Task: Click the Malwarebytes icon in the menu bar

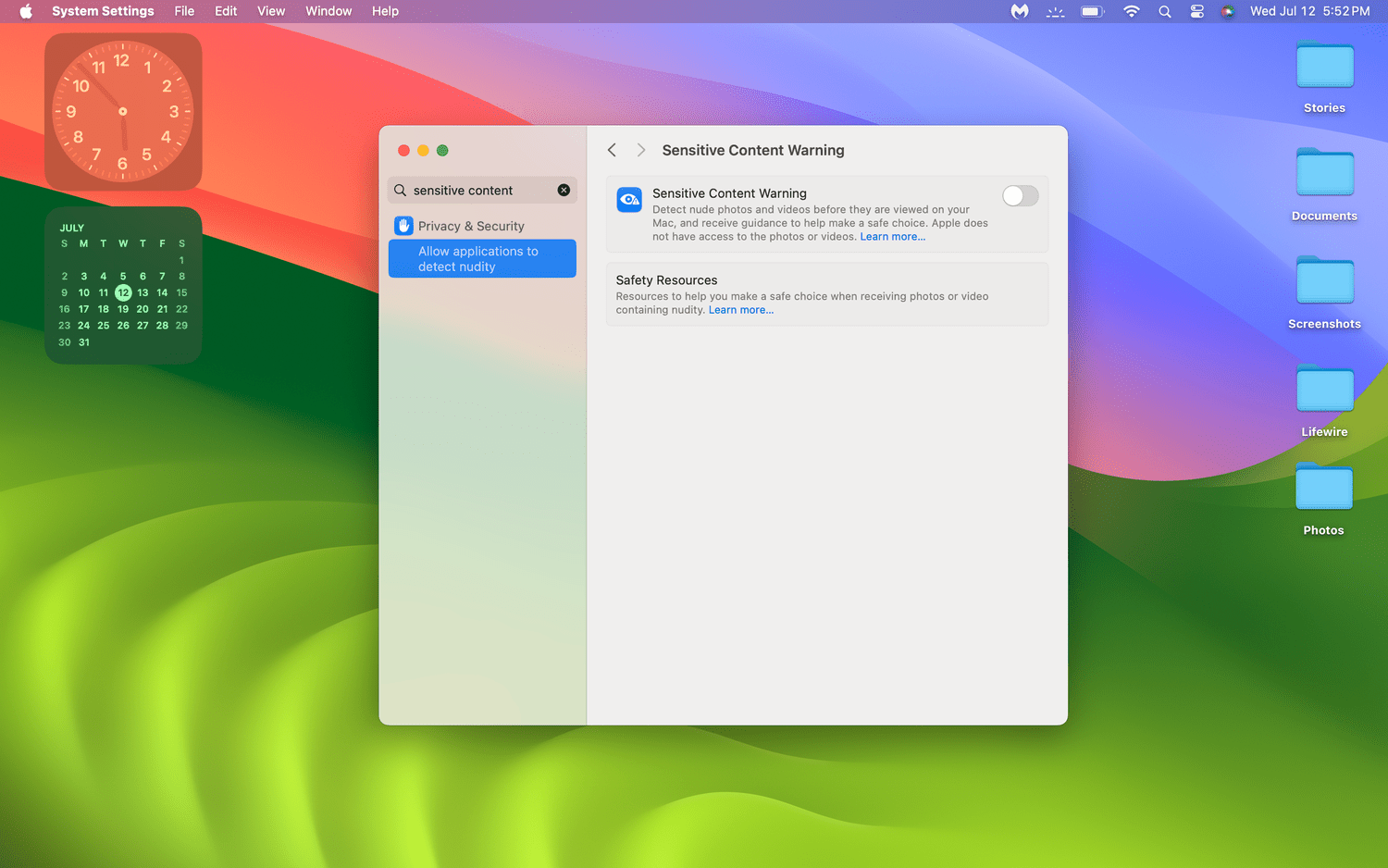Action: pos(1019,11)
